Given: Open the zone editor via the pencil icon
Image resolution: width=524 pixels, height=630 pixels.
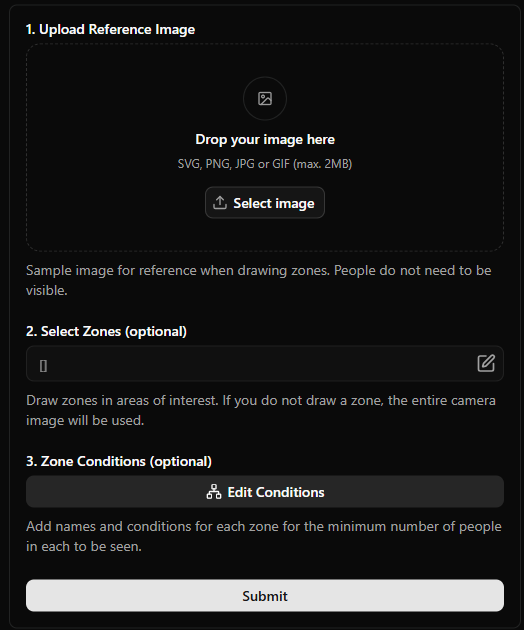Looking at the screenshot, I should tap(486, 363).
